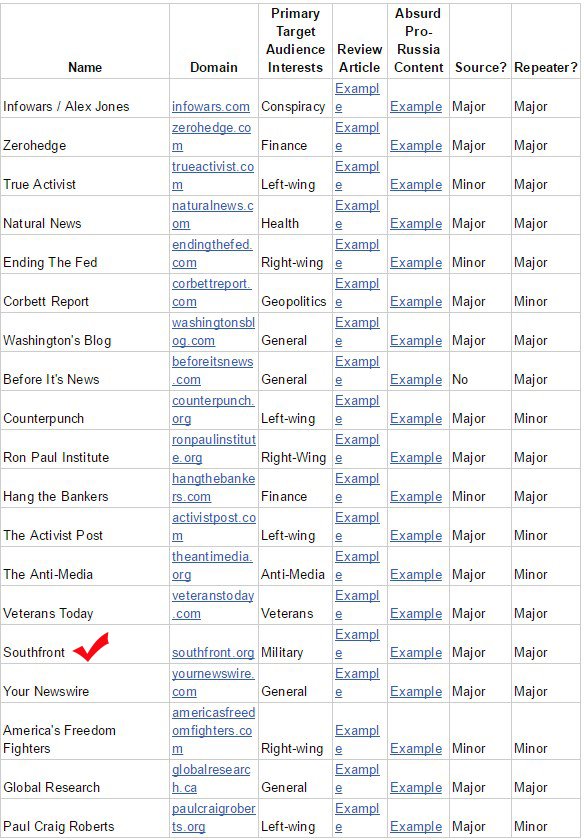This screenshot has width=584, height=840.
Task: Open Your Newswire Pro-Russia Content example
Action: click(416, 692)
